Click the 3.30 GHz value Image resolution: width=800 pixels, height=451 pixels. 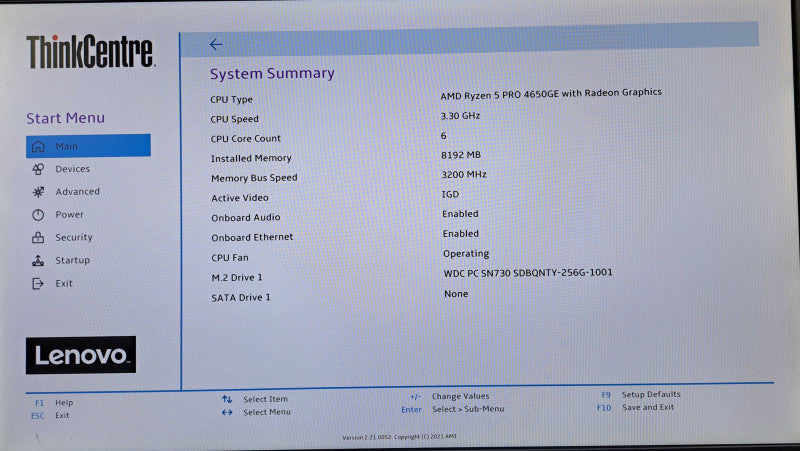(460, 116)
